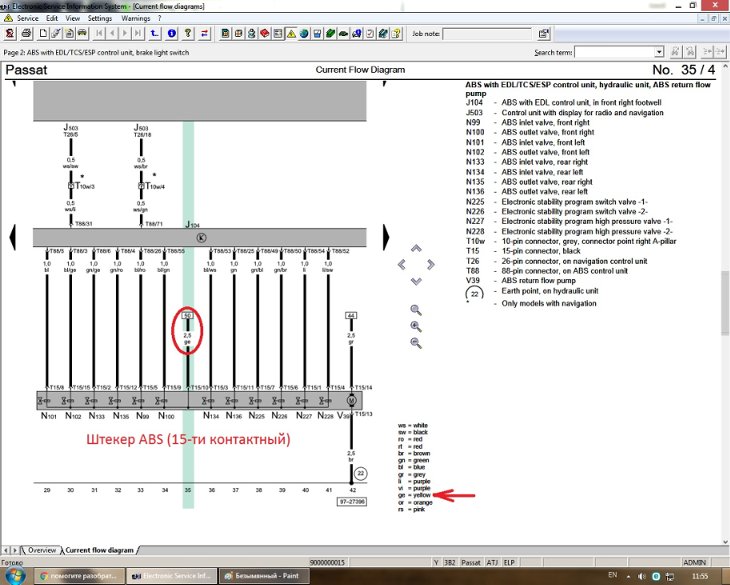
Task: Click the red book toolbar icon
Action: (264, 34)
